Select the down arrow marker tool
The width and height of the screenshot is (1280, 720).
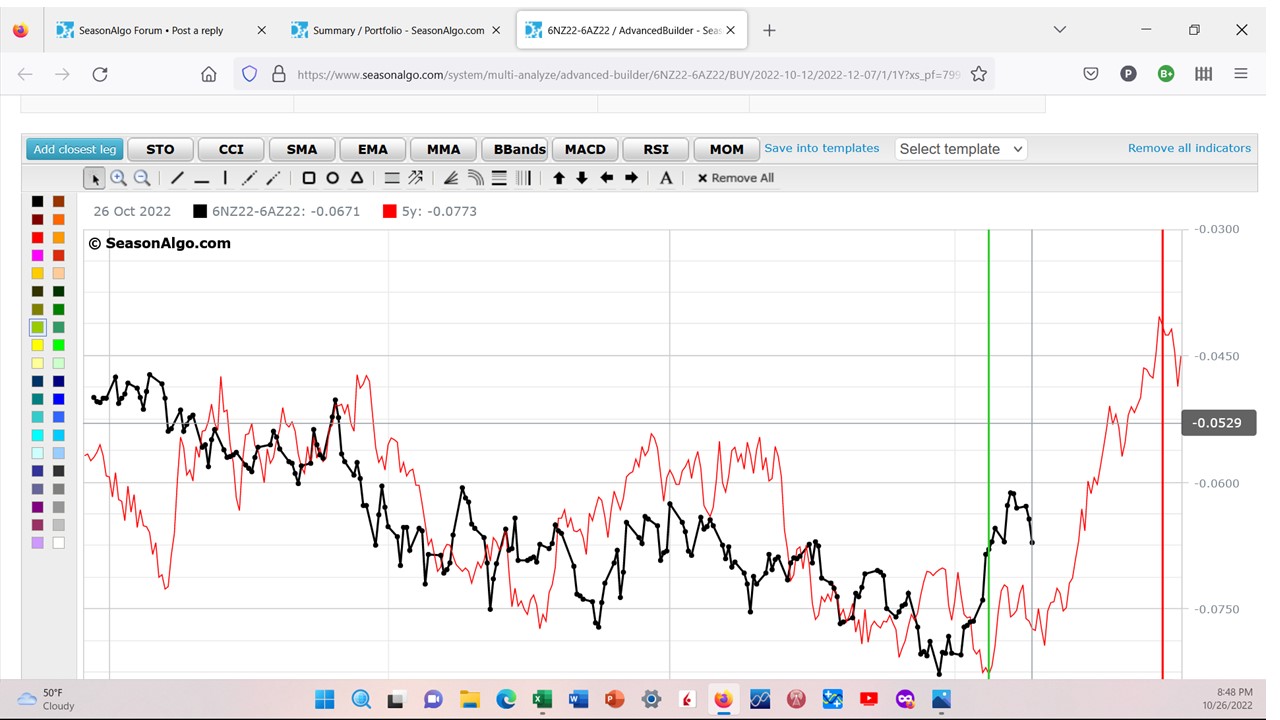tap(582, 178)
